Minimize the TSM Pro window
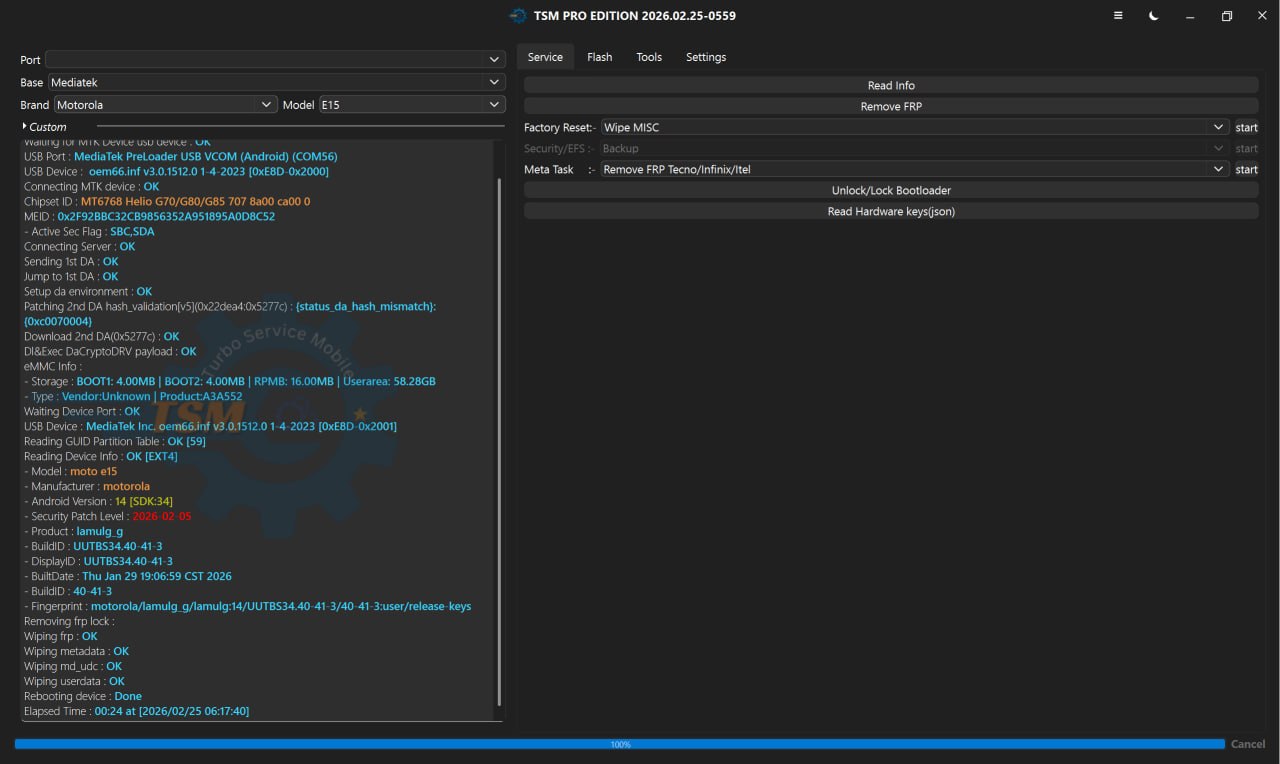 [1190, 16]
